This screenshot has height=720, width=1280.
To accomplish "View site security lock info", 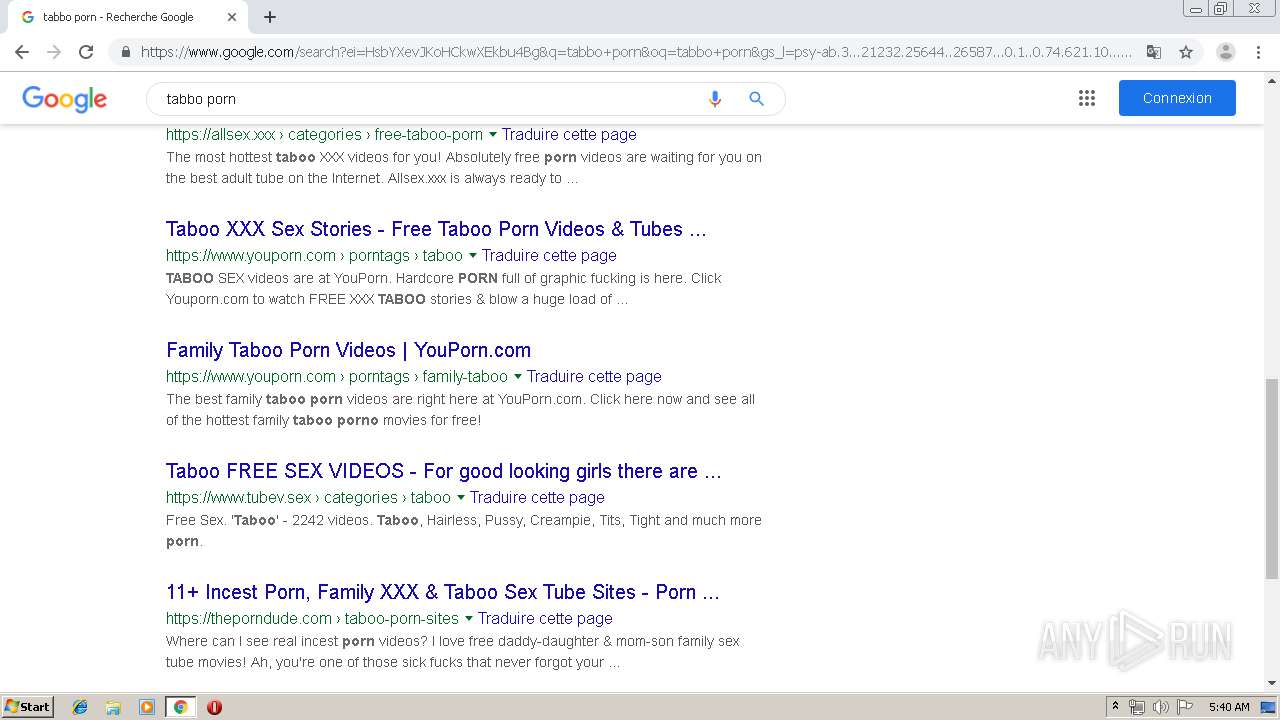I will (x=126, y=52).
